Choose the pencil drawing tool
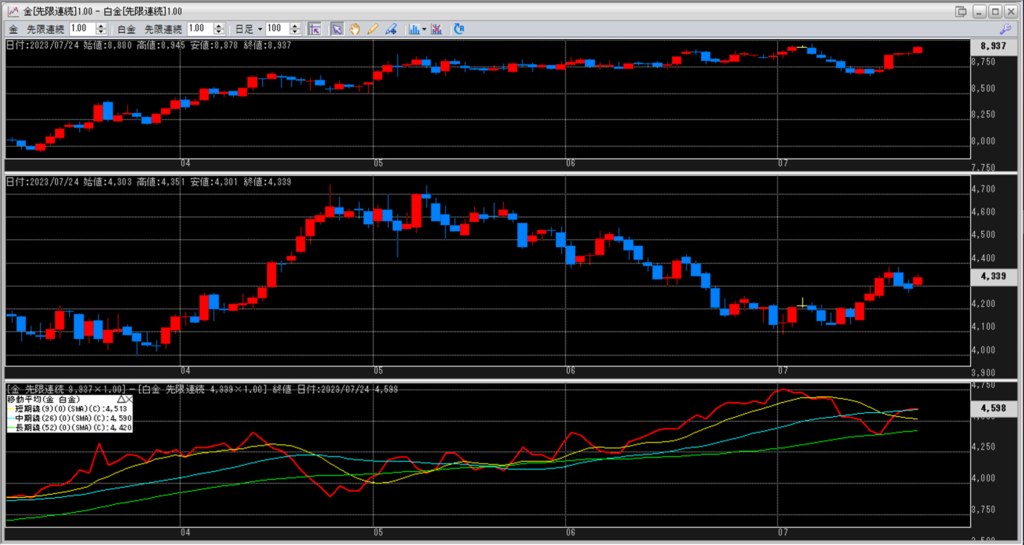This screenshot has width=1024, height=545. [372, 29]
